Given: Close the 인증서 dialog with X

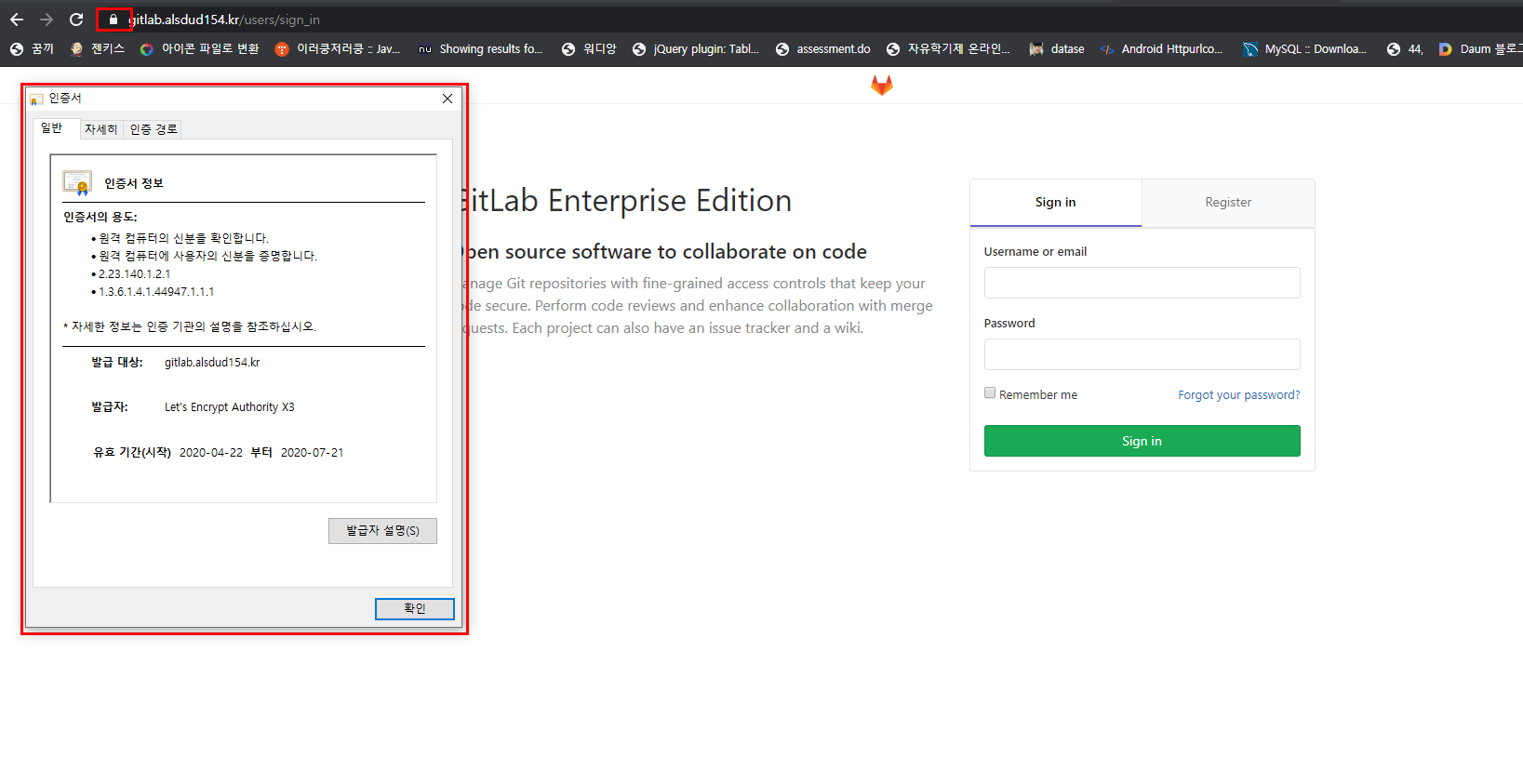Looking at the screenshot, I should 448,99.
